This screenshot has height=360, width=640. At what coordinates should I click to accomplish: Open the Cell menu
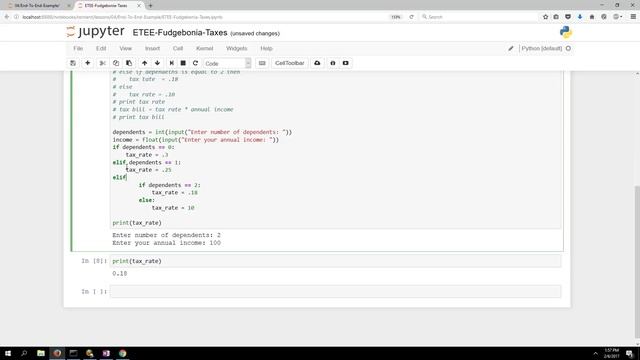pyautogui.click(x=178, y=48)
